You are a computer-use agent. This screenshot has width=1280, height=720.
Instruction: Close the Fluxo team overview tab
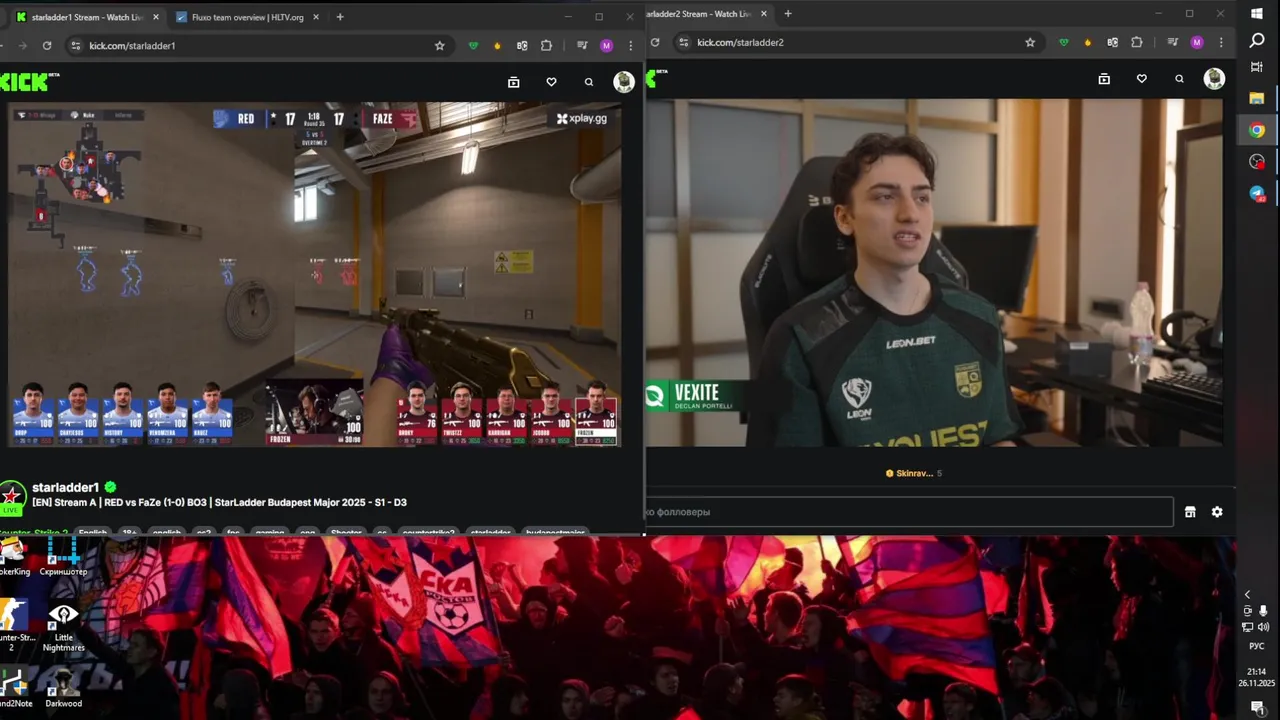pos(317,17)
